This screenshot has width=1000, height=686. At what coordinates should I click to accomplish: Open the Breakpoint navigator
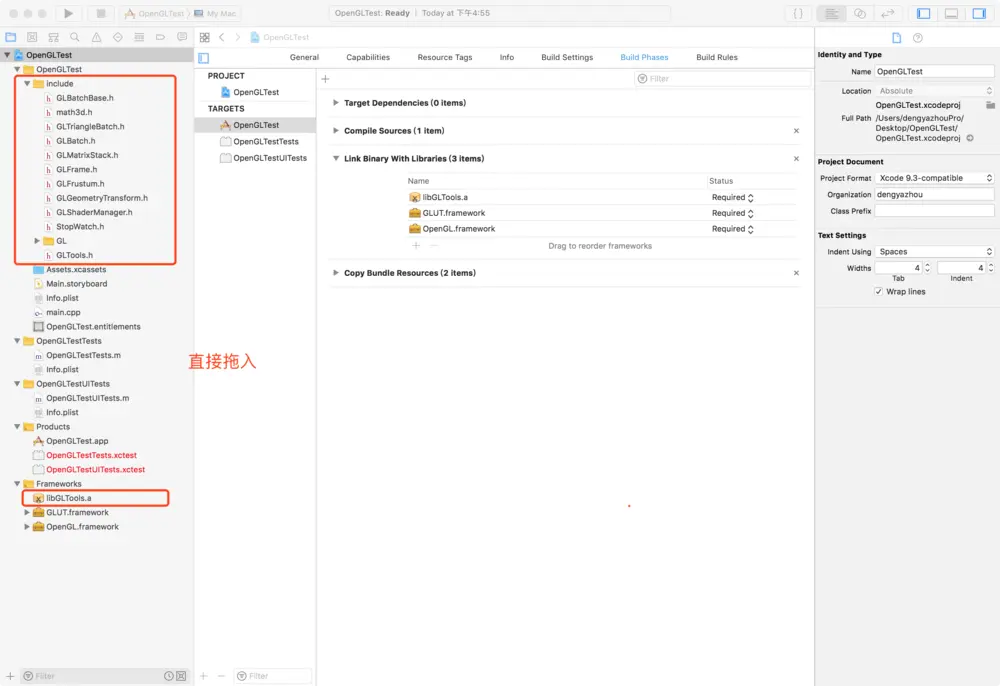pos(160,37)
